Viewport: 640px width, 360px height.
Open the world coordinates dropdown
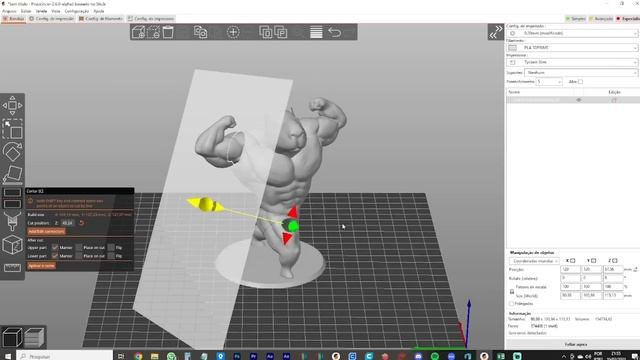pyautogui.click(x=534, y=261)
